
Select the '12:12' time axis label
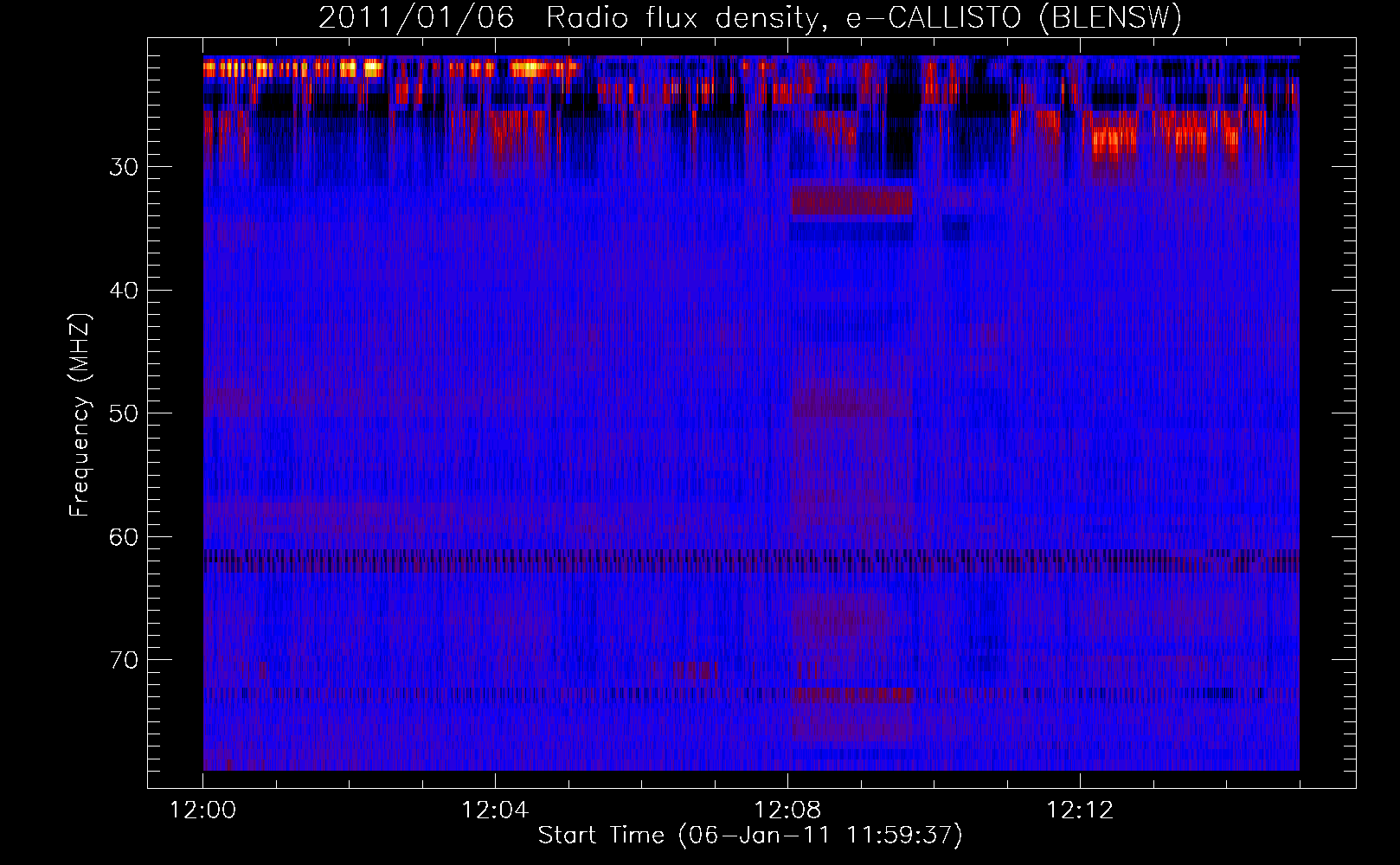tap(1080, 811)
